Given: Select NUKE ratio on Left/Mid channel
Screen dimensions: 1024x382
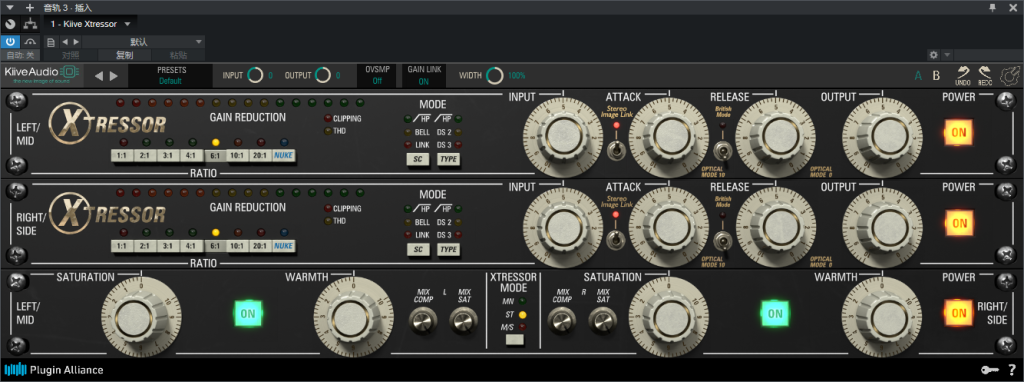Looking at the screenshot, I should click(x=283, y=155).
